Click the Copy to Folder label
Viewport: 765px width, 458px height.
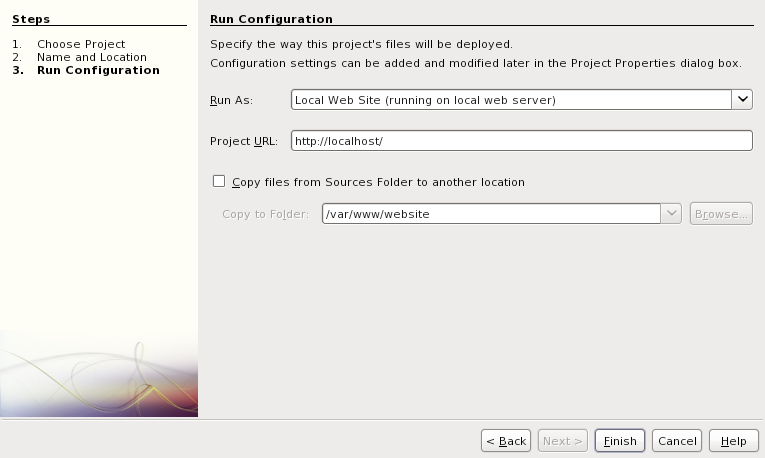pos(265,214)
